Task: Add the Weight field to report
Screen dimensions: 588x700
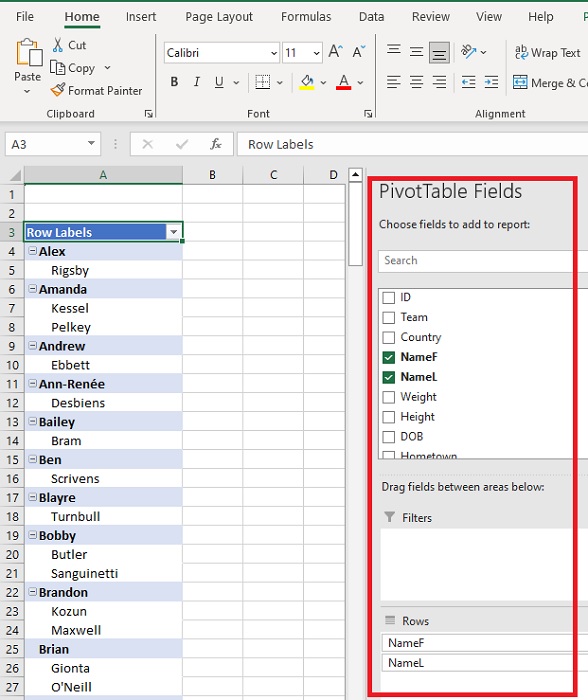Action: click(x=389, y=397)
